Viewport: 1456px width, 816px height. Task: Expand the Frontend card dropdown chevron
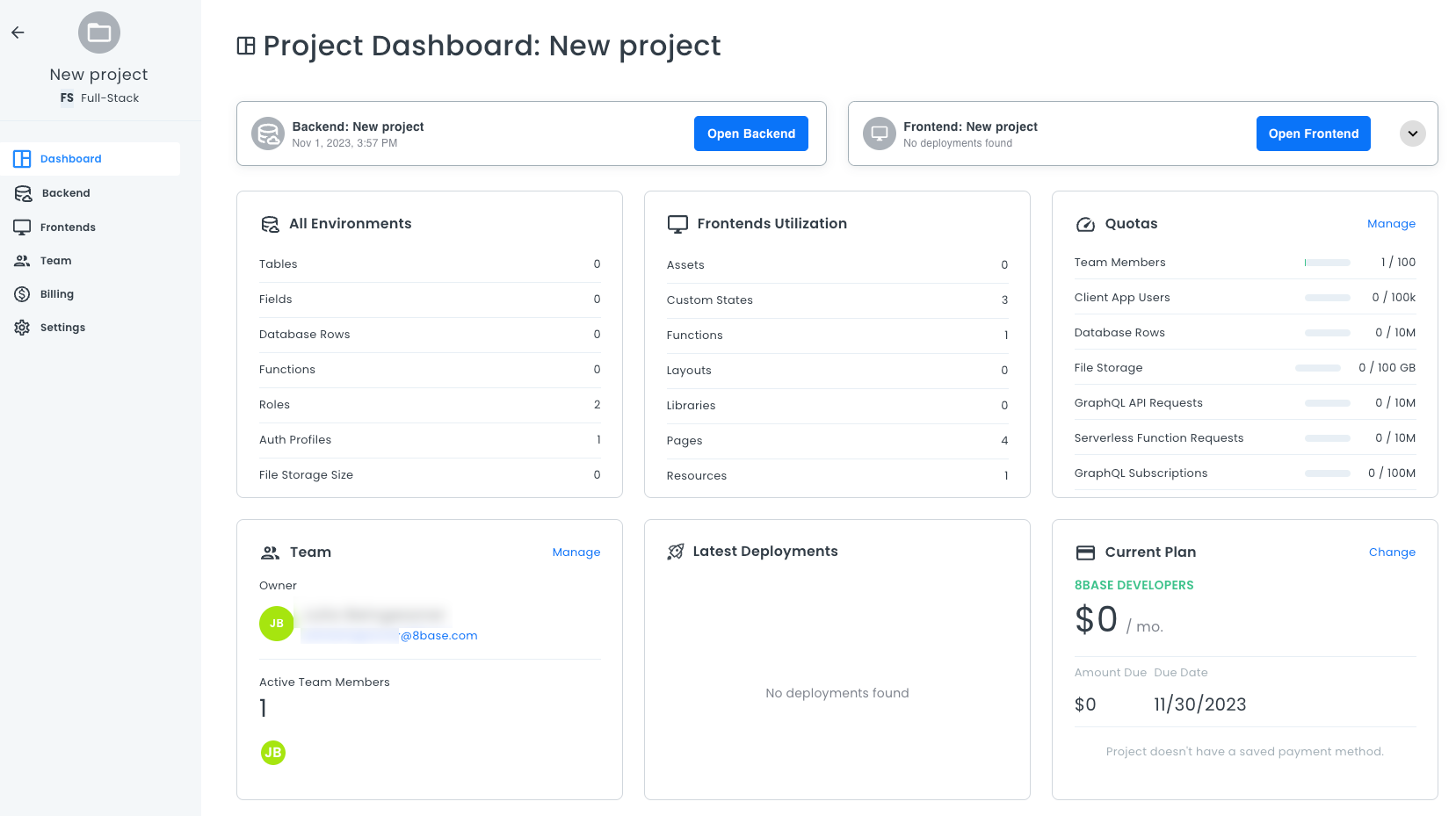point(1412,134)
